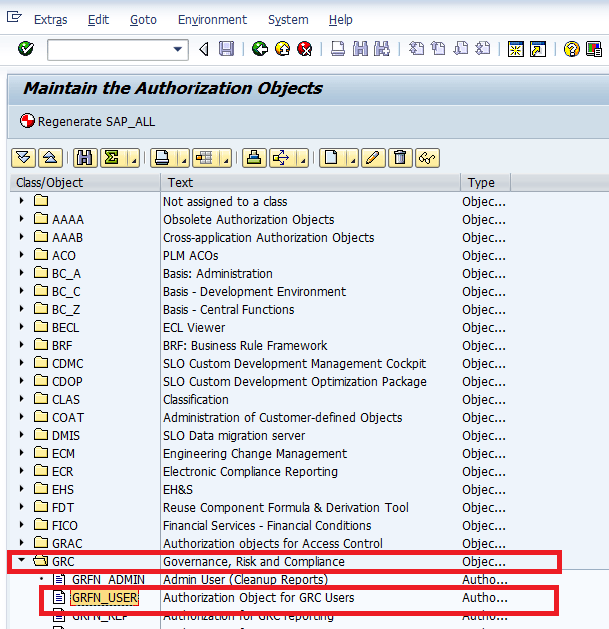Image resolution: width=609 pixels, height=629 pixels.
Task: Open the Environment menu
Action: pos(213,20)
